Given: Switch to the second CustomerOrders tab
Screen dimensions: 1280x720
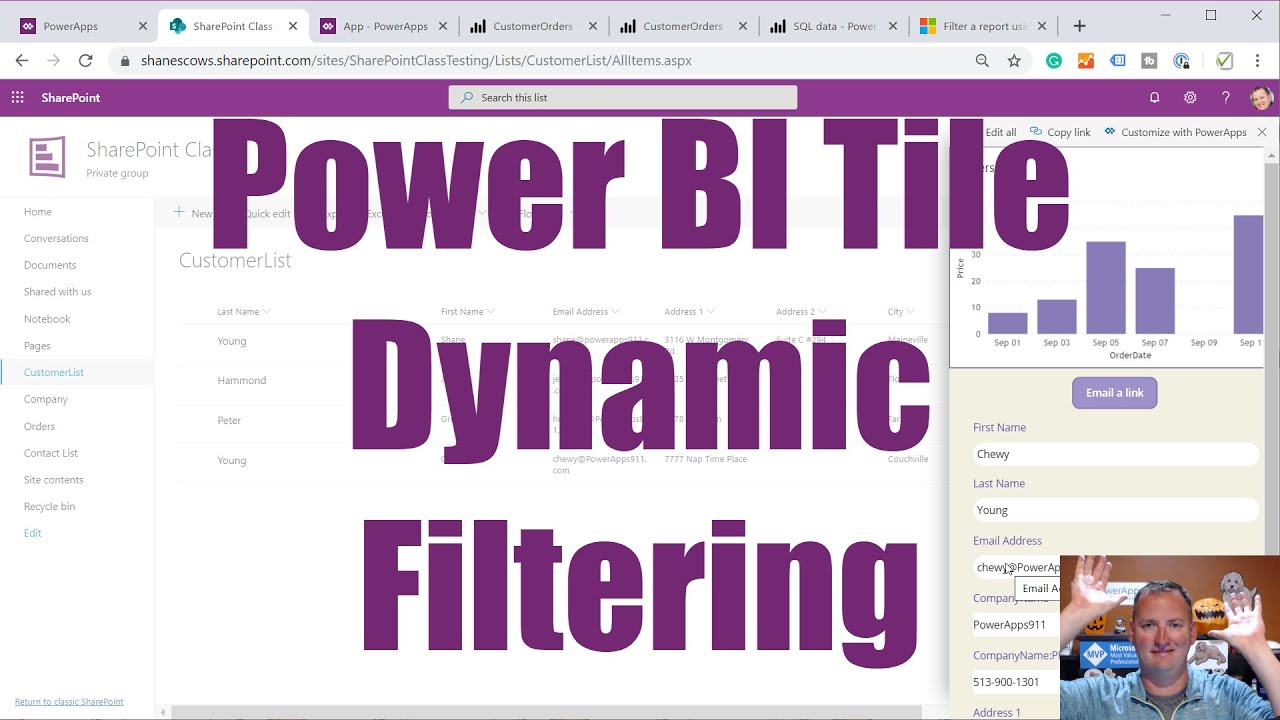Looking at the screenshot, I should [682, 26].
